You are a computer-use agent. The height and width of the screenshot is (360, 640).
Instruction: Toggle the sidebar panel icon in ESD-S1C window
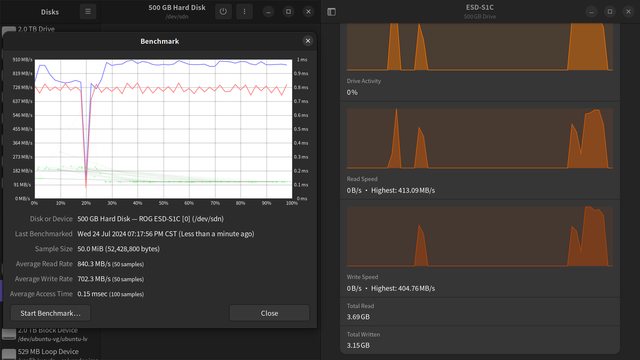331,12
